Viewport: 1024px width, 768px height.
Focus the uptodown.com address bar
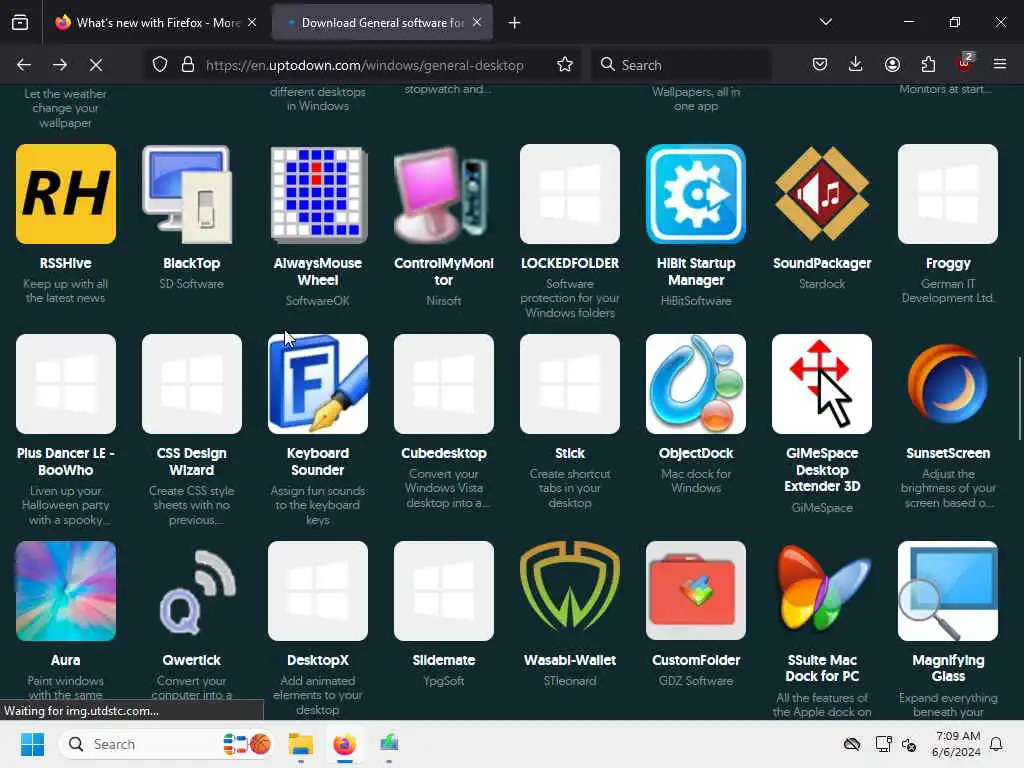pyautogui.click(x=364, y=65)
